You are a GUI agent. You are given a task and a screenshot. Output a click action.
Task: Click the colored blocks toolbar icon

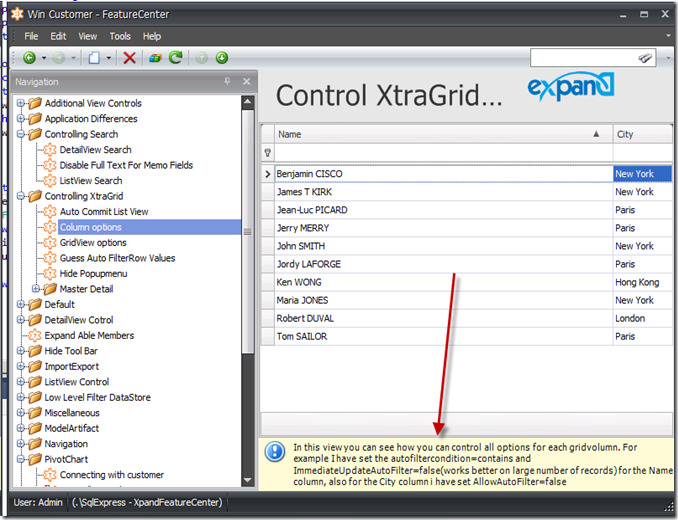[155, 58]
